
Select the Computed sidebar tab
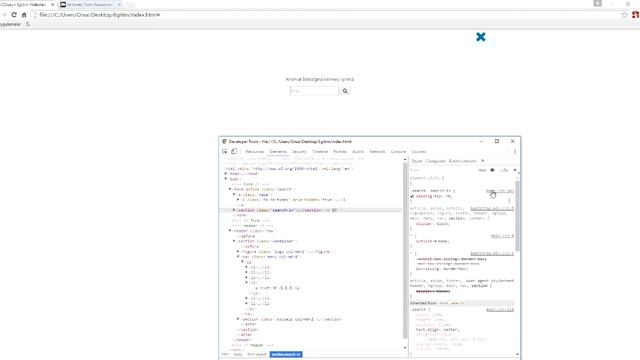(436, 161)
